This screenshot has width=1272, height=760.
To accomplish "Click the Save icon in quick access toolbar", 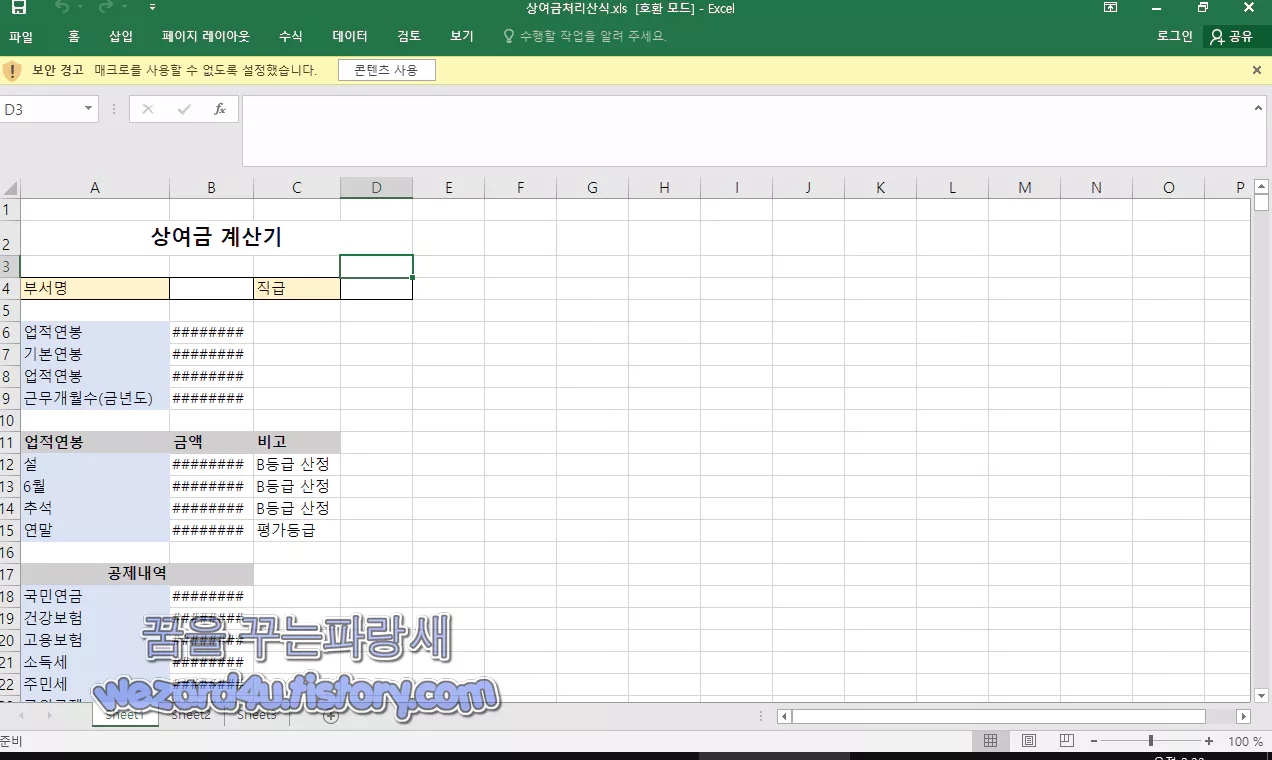I will 19,8.
